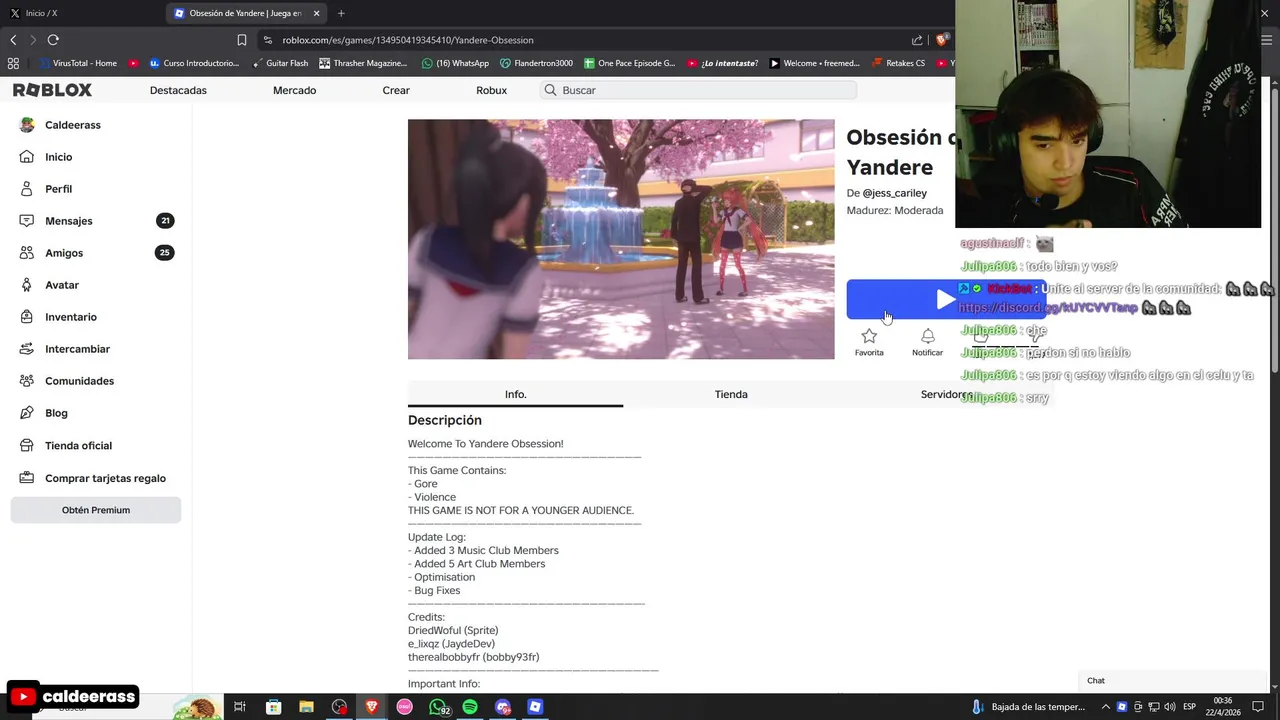1280x720 pixels.
Task: Open the Amigos friends list
Action: coord(64,253)
